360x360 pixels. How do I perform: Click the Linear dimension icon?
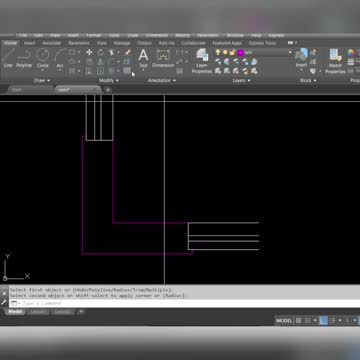179,52
